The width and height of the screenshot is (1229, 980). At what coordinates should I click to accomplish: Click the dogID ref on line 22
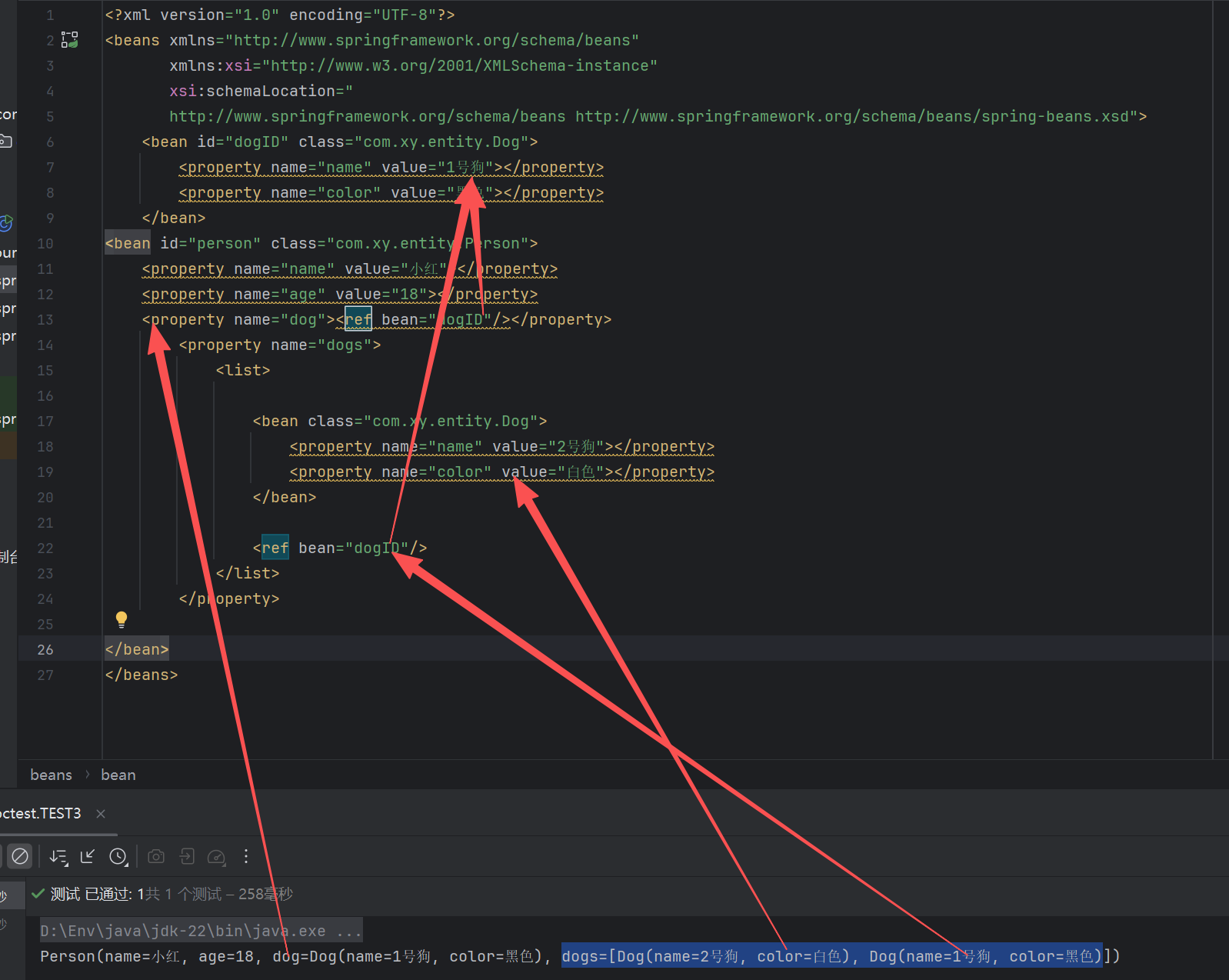(x=377, y=548)
